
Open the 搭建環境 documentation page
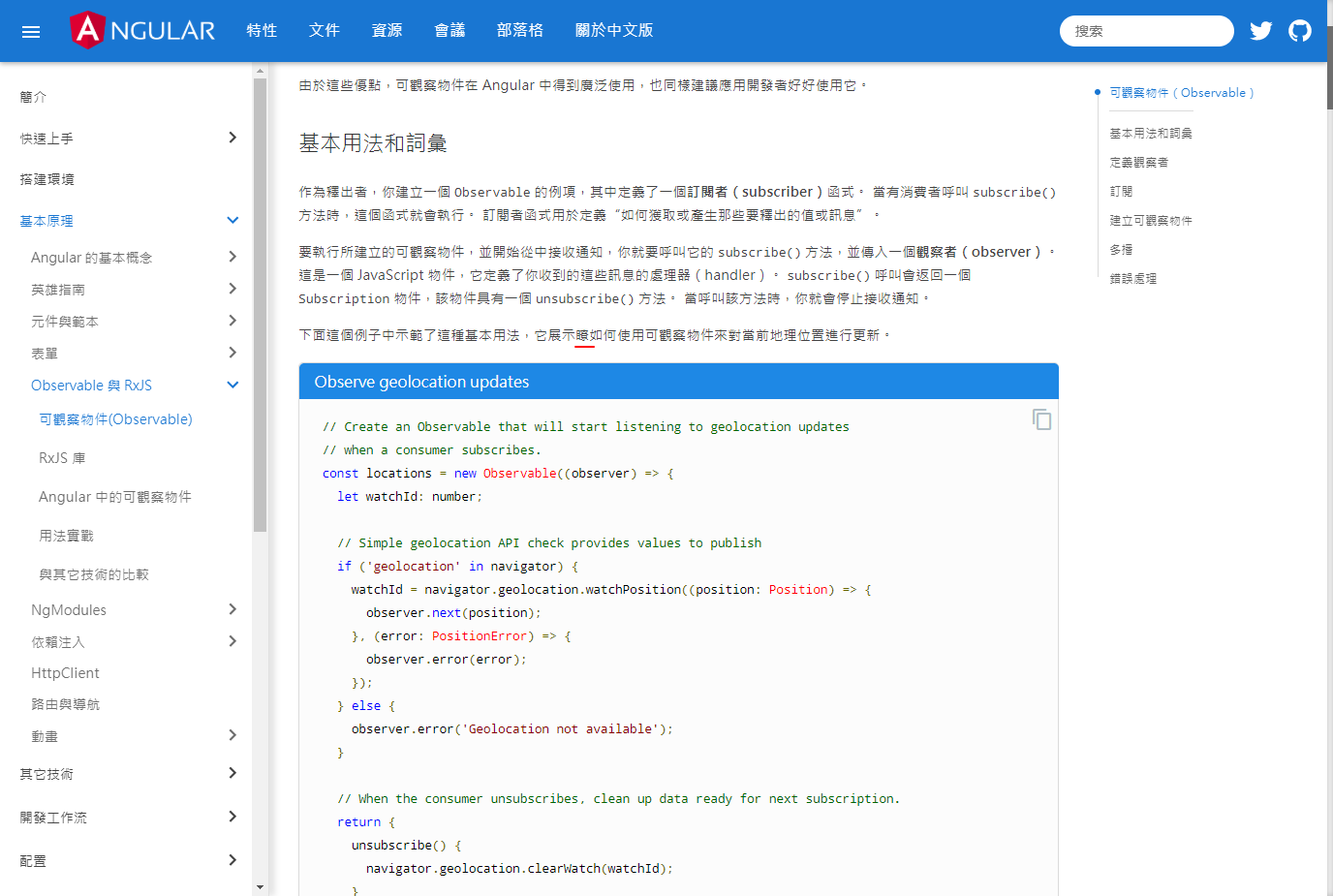coord(48,178)
